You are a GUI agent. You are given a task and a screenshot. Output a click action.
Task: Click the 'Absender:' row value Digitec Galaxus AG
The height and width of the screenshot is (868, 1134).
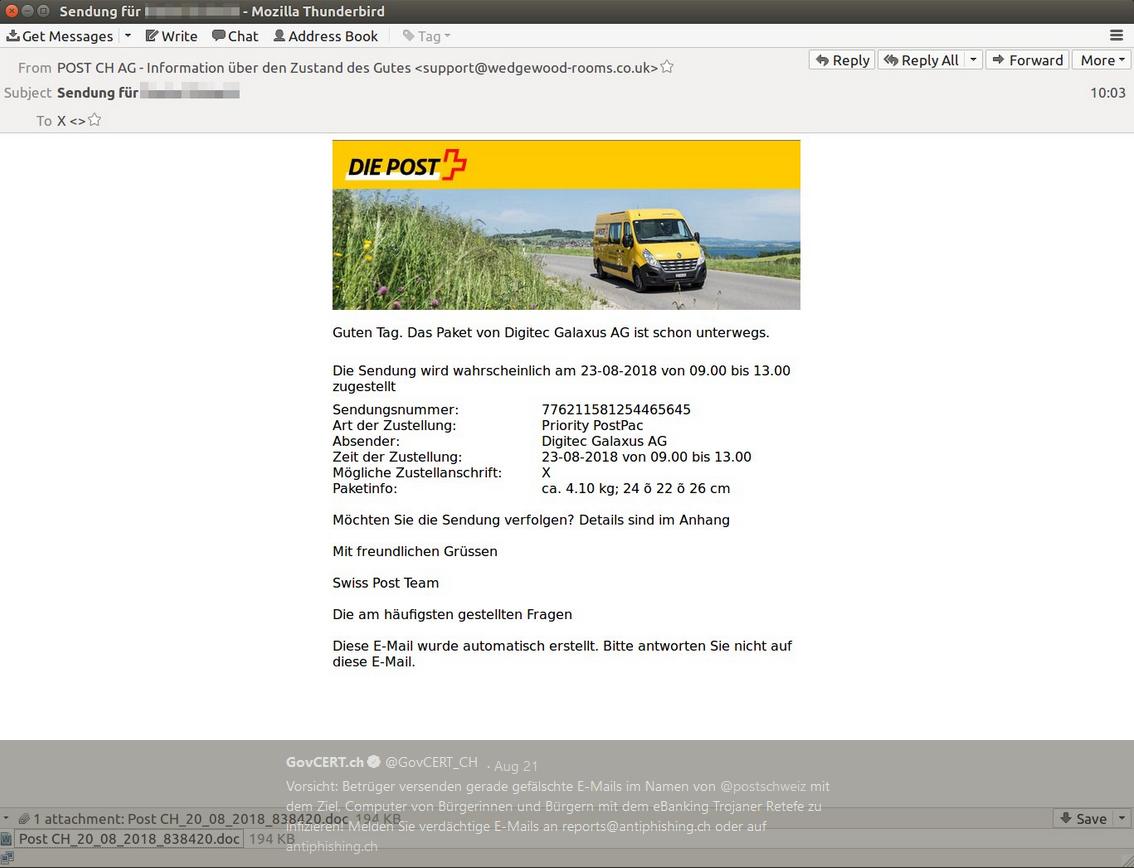click(x=604, y=441)
